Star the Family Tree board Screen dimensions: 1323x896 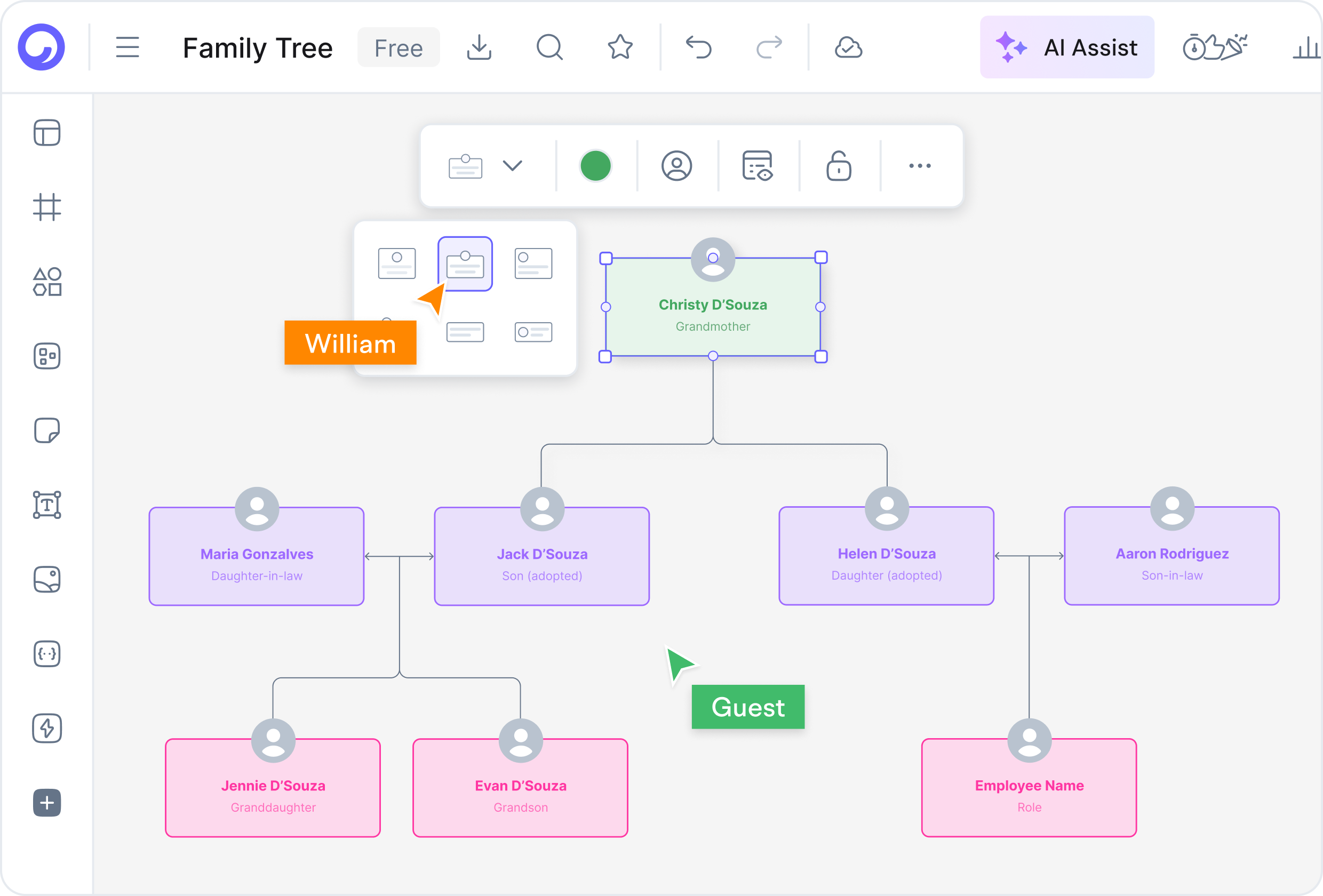pos(620,47)
